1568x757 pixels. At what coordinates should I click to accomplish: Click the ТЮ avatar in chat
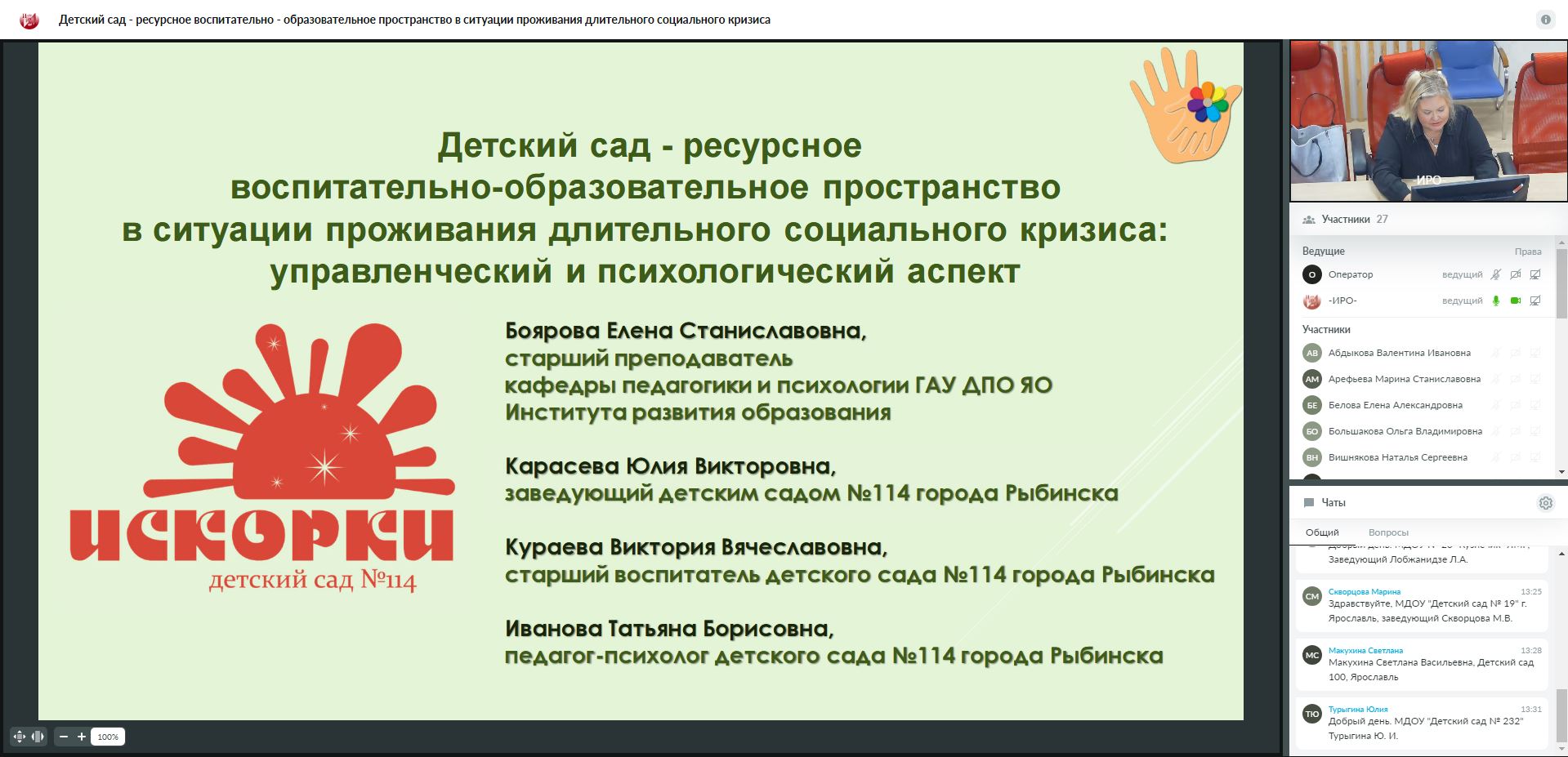(1312, 715)
